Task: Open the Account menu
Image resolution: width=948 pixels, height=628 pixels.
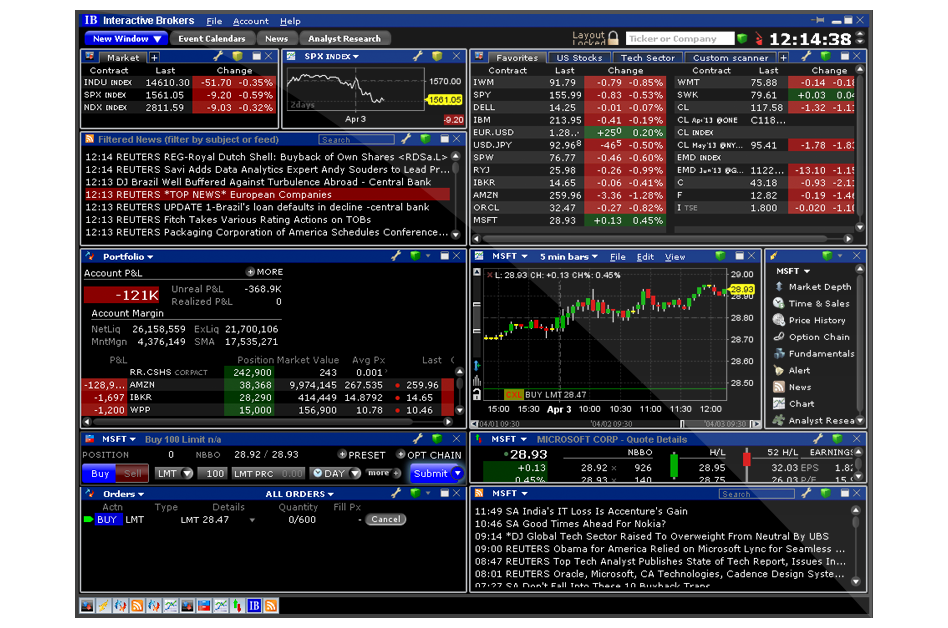Action: [251, 20]
